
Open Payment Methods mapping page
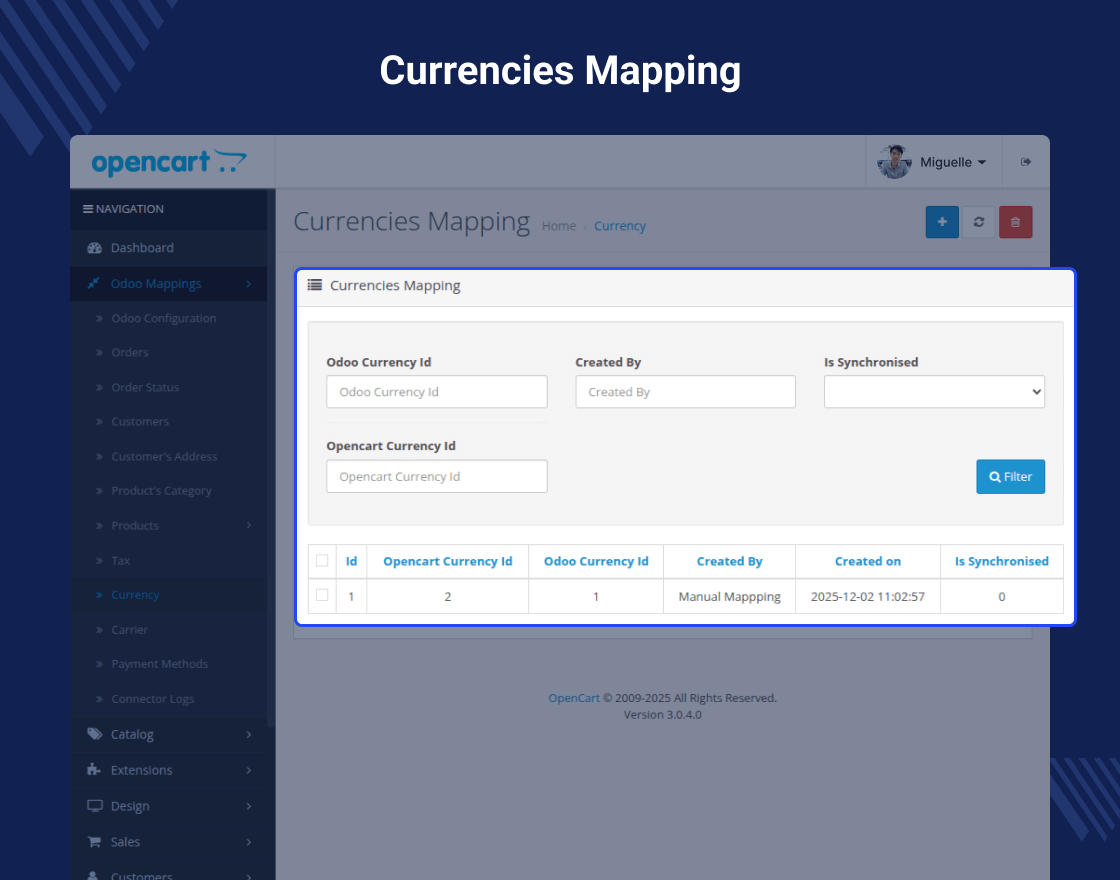pyautogui.click(x=159, y=664)
